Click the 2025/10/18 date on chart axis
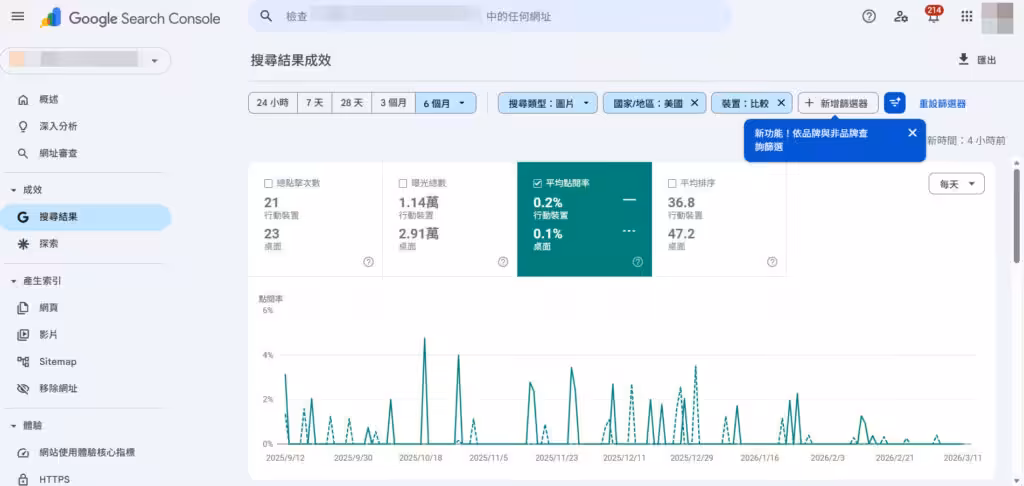This screenshot has height=486, width=1024. point(421,458)
